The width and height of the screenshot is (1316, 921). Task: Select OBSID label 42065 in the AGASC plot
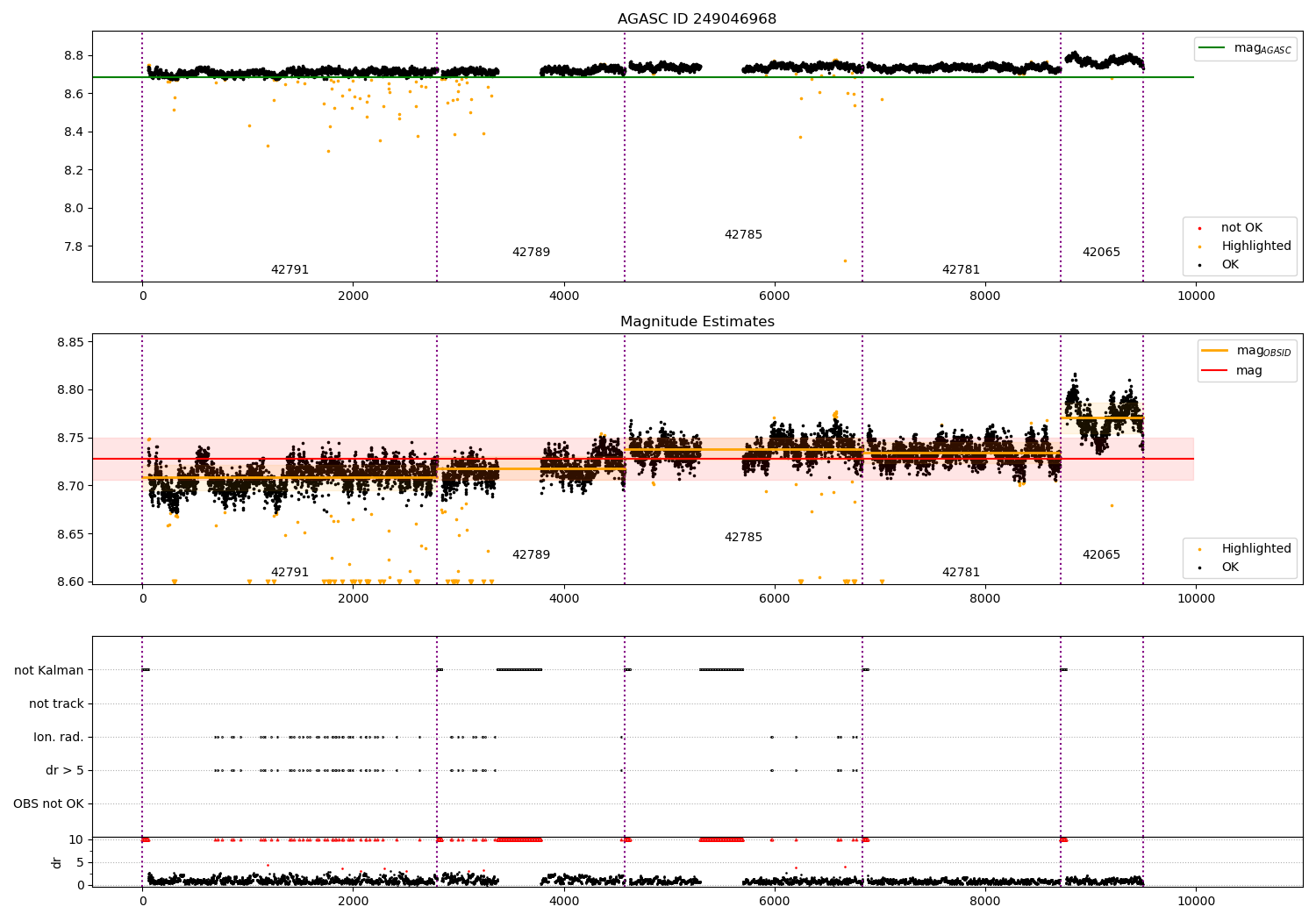1101,253
